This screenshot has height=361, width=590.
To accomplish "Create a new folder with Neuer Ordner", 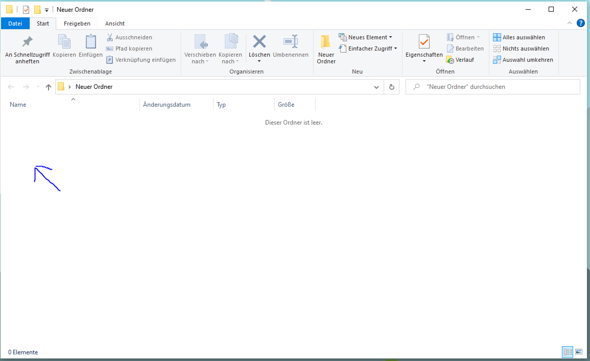I will tap(326, 49).
